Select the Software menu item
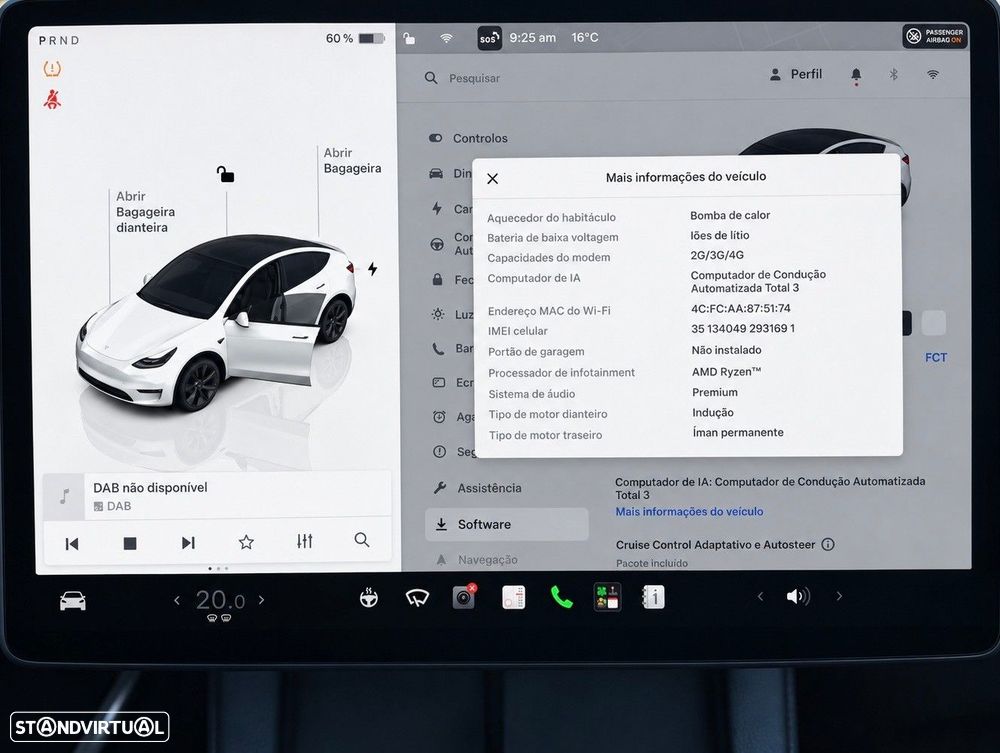The image size is (1000, 753). pyautogui.click(x=506, y=524)
